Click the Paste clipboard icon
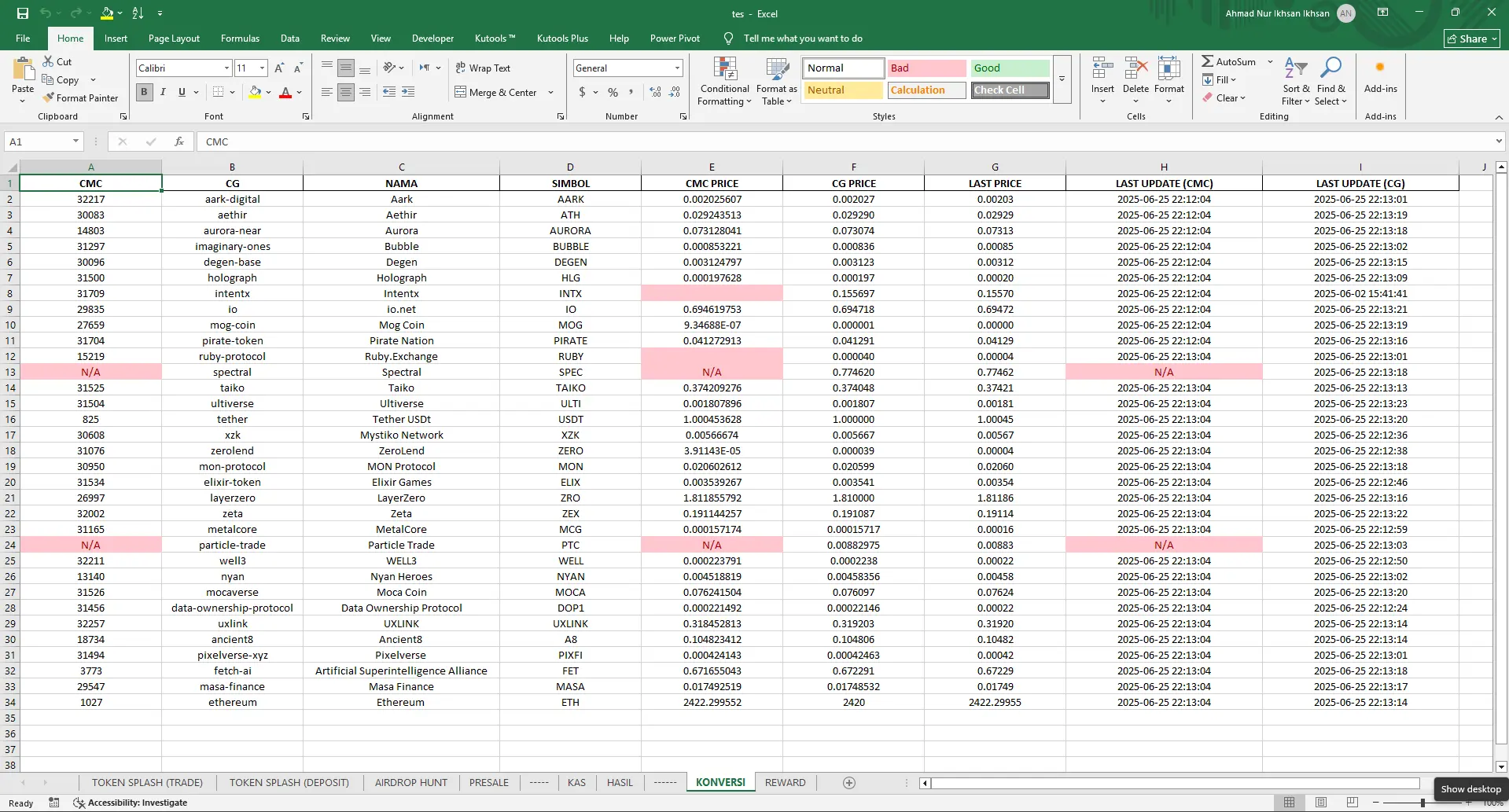The height and width of the screenshot is (812, 1509). coord(23,70)
